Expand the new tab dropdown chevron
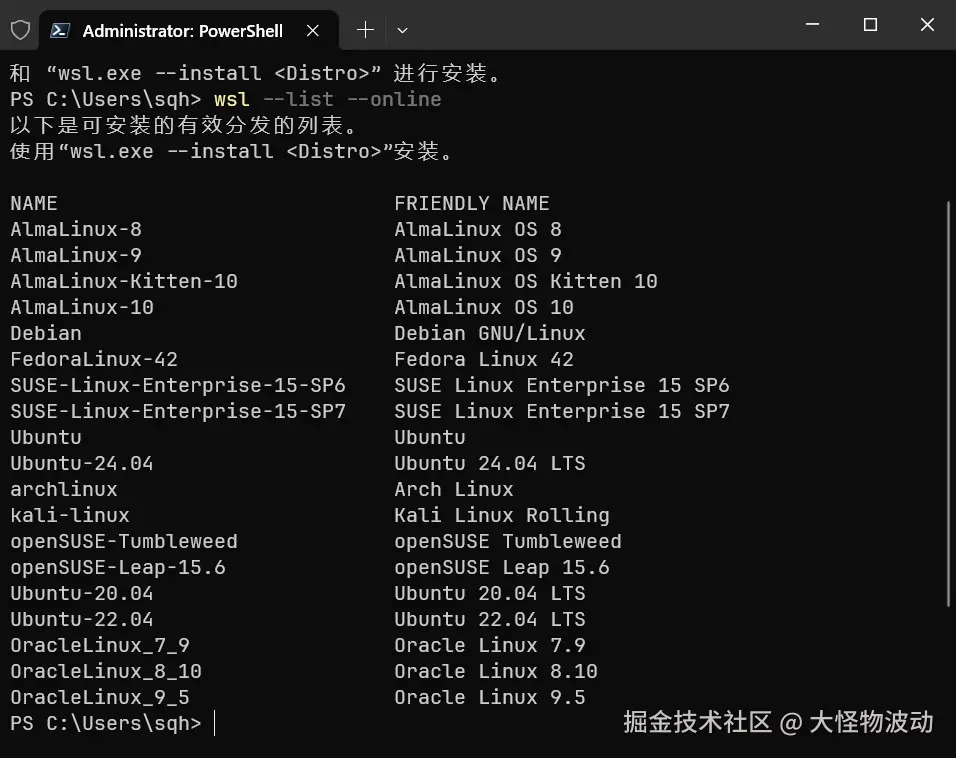 [402, 30]
